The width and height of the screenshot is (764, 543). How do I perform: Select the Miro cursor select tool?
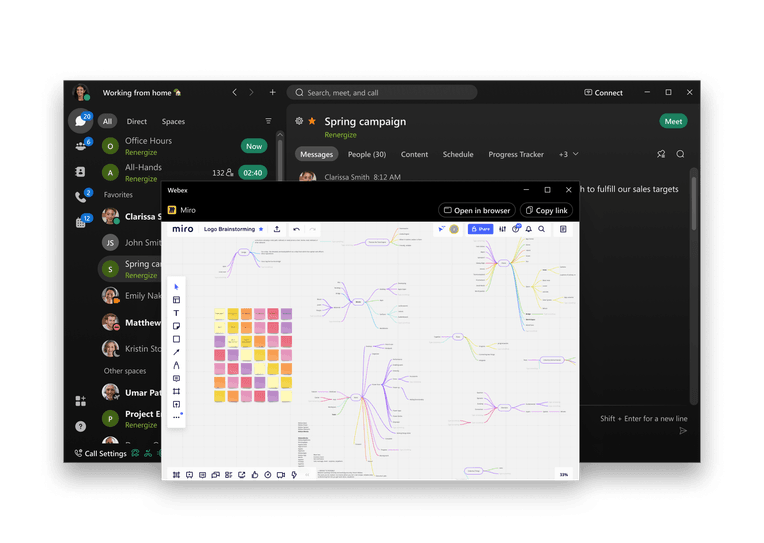point(176,287)
